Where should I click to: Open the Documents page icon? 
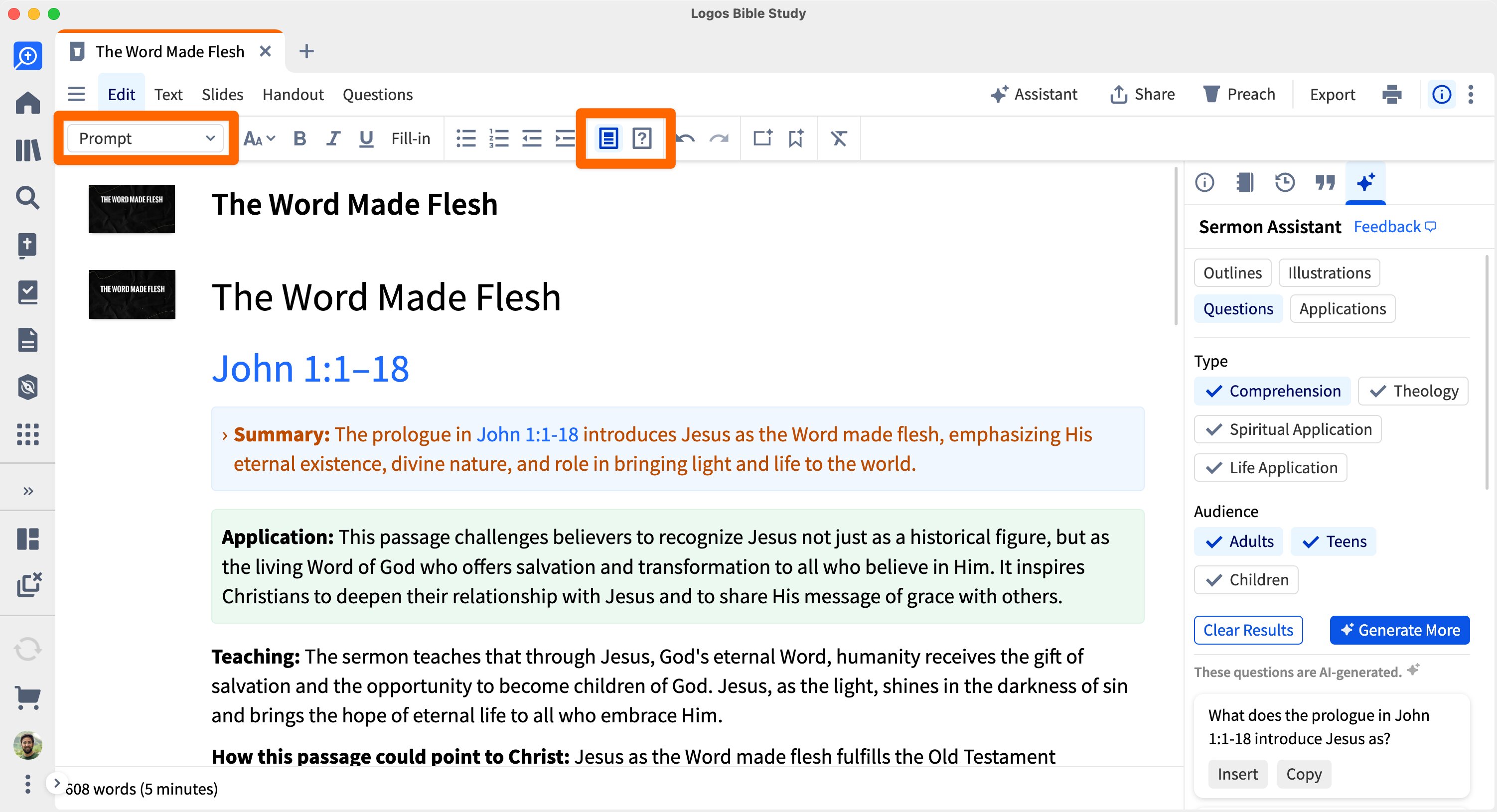click(27, 340)
